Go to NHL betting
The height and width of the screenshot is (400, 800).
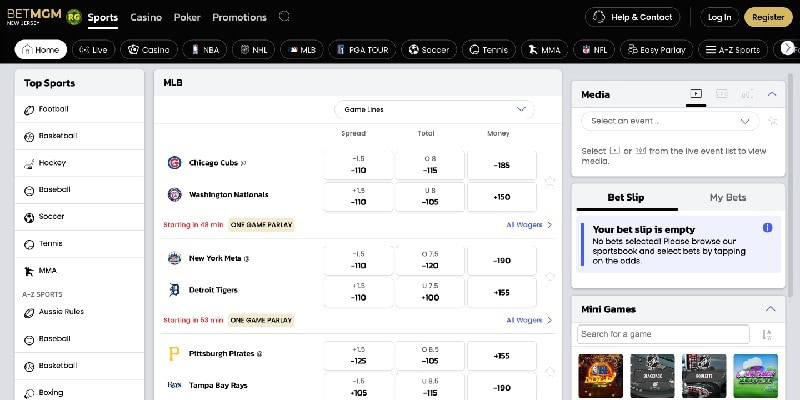(x=253, y=49)
